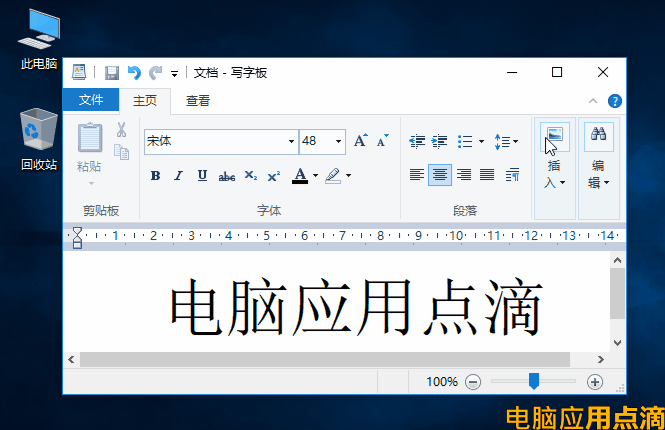Align text left

416,175
